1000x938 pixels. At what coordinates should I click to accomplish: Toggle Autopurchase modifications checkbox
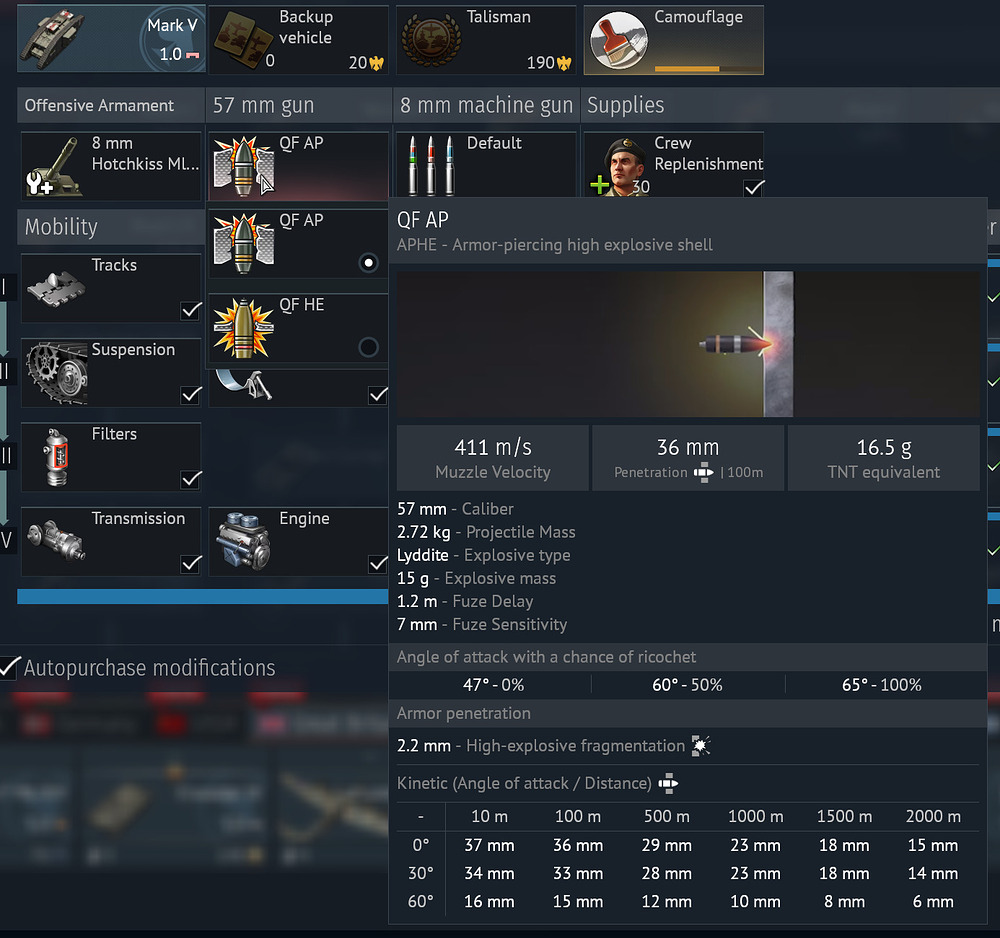[10, 667]
